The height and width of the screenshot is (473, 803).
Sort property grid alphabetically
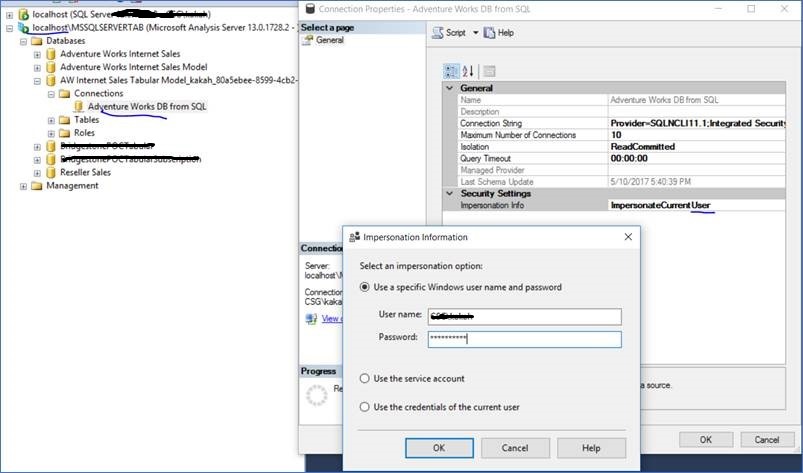point(468,71)
